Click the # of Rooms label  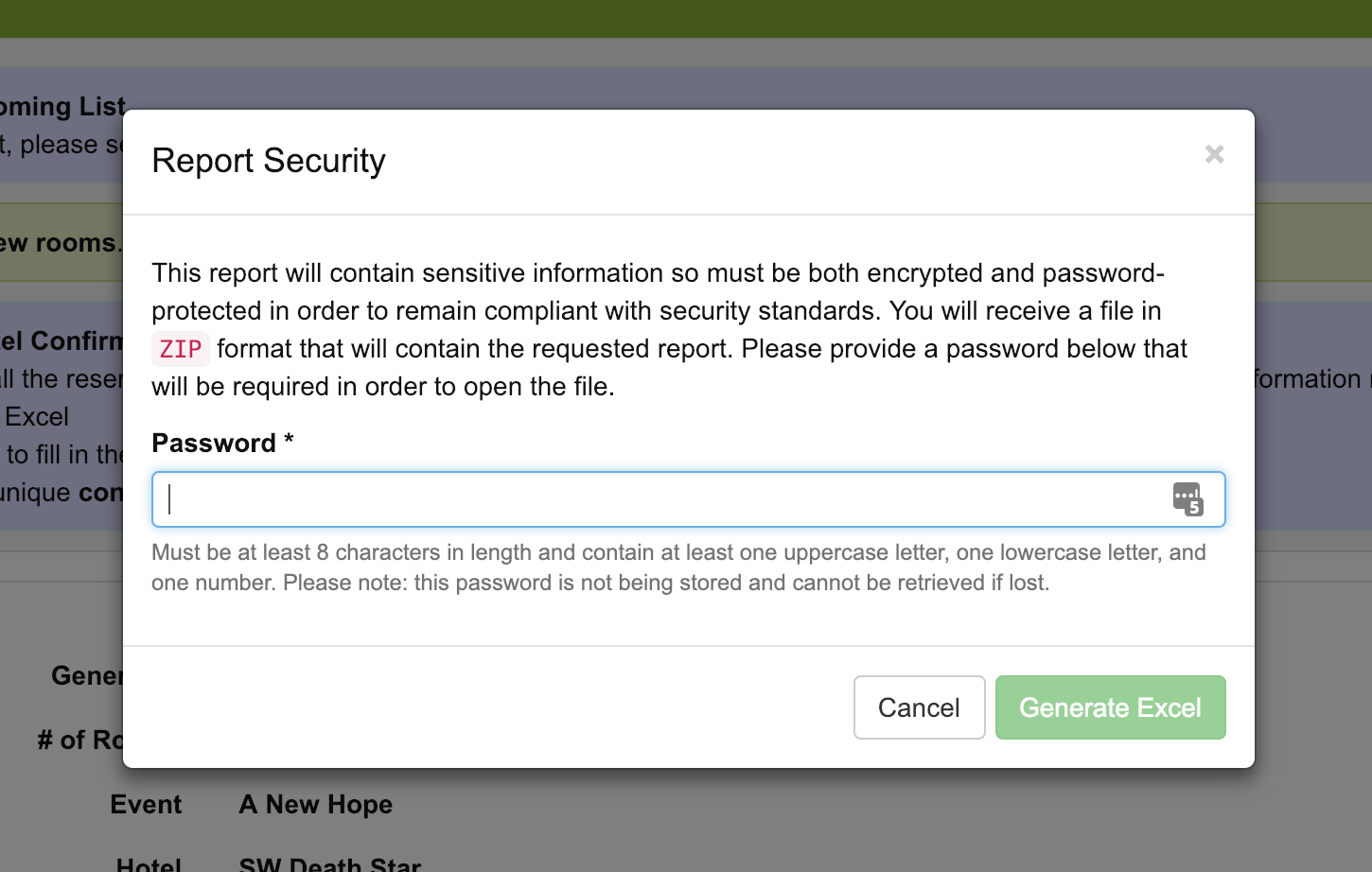point(80,740)
